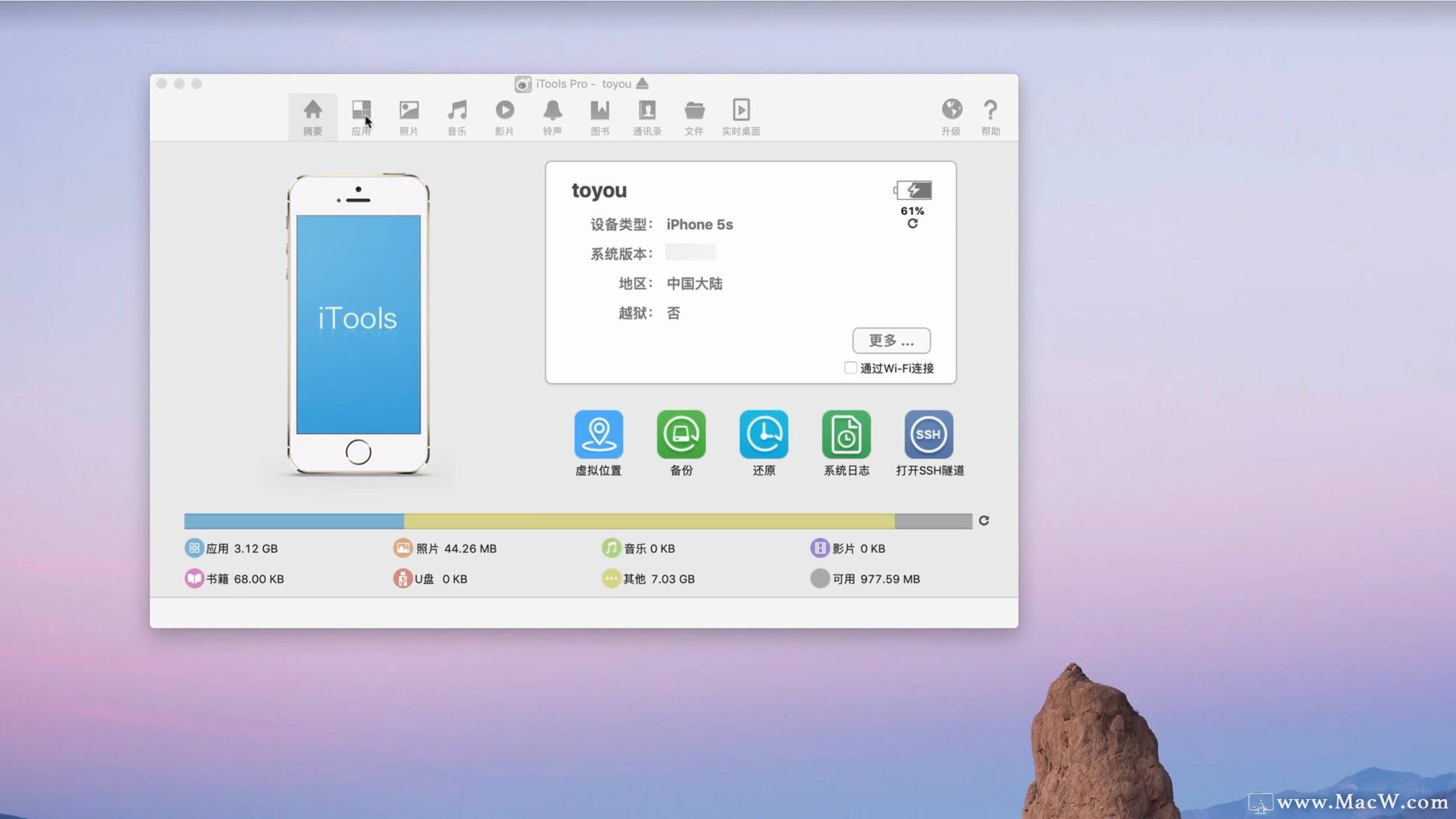
Task: Click the 其他 7.03 GB storage icon
Action: tap(611, 578)
